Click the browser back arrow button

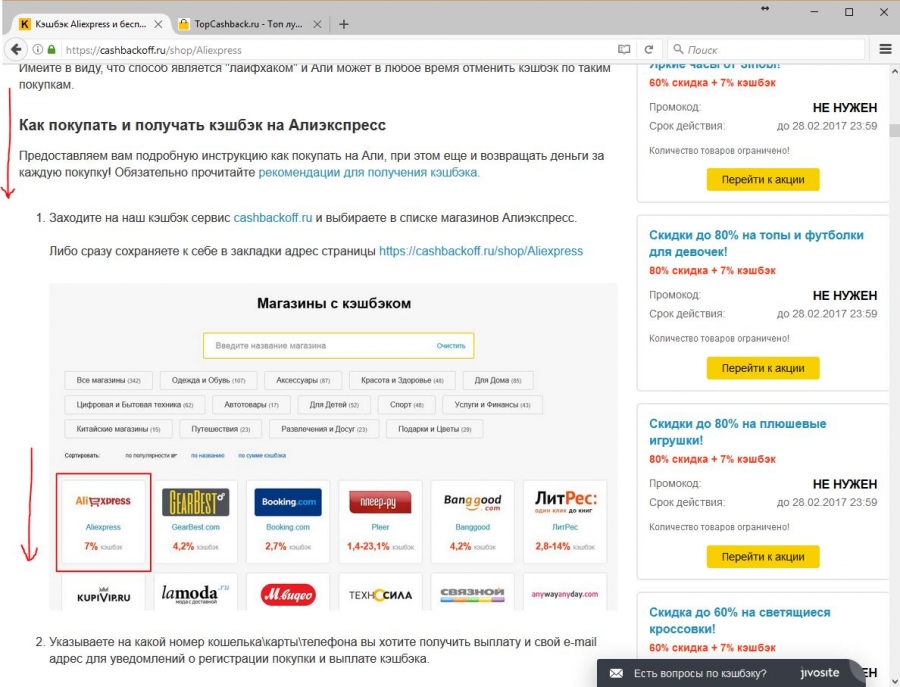16,49
